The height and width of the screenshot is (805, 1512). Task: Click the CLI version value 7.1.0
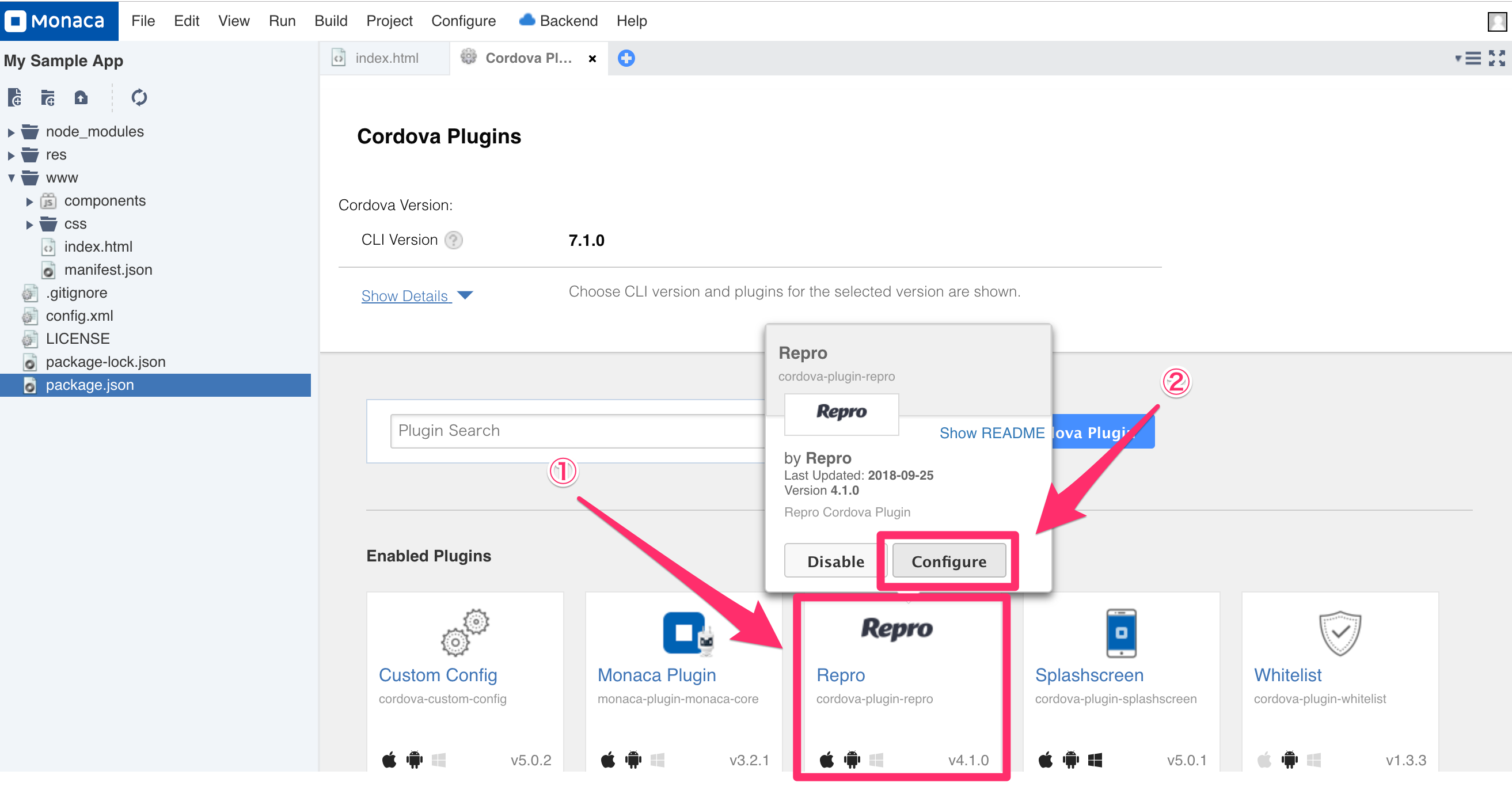(x=586, y=240)
